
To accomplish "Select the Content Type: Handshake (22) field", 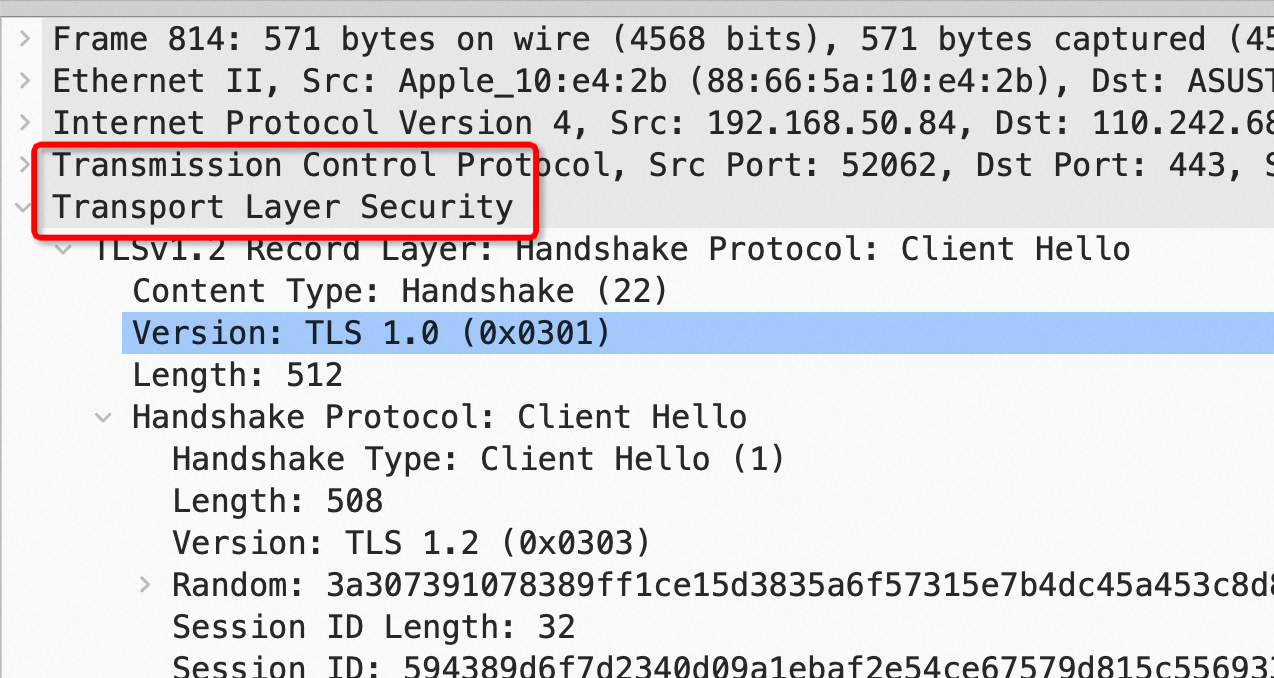I will (x=399, y=291).
